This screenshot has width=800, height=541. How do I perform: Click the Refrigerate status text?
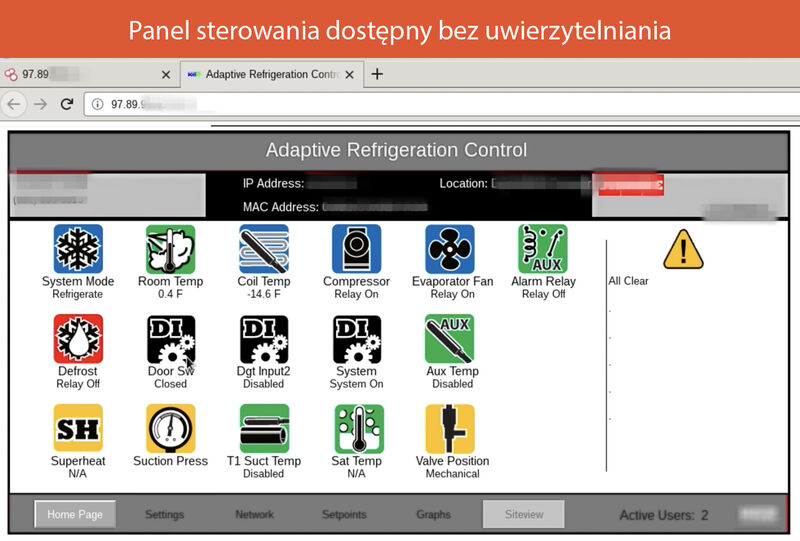click(x=78, y=294)
